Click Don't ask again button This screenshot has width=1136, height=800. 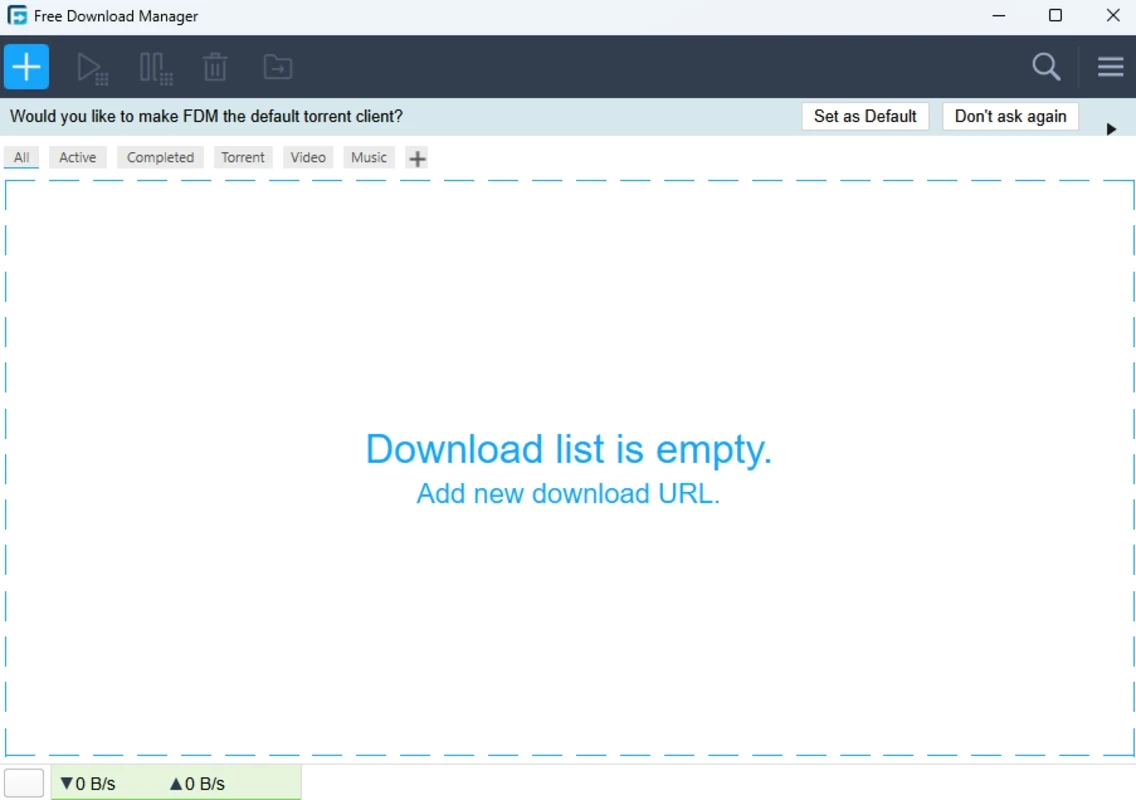point(1010,116)
